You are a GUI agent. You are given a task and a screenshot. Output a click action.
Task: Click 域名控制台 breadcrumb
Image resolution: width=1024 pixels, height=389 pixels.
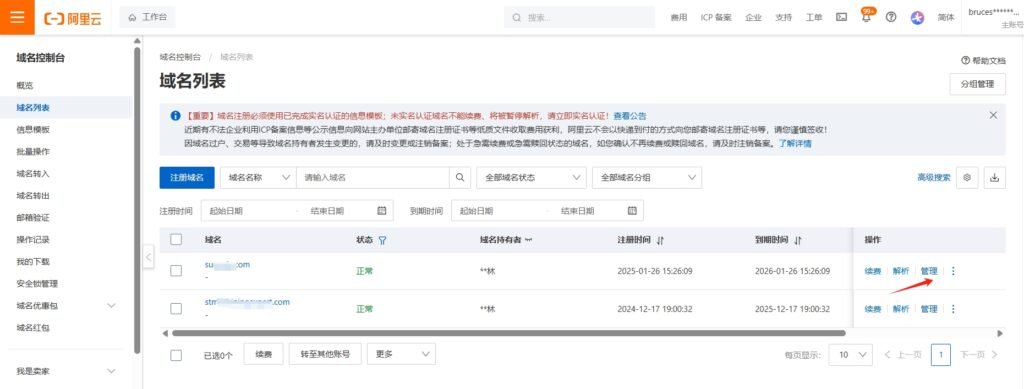180,57
